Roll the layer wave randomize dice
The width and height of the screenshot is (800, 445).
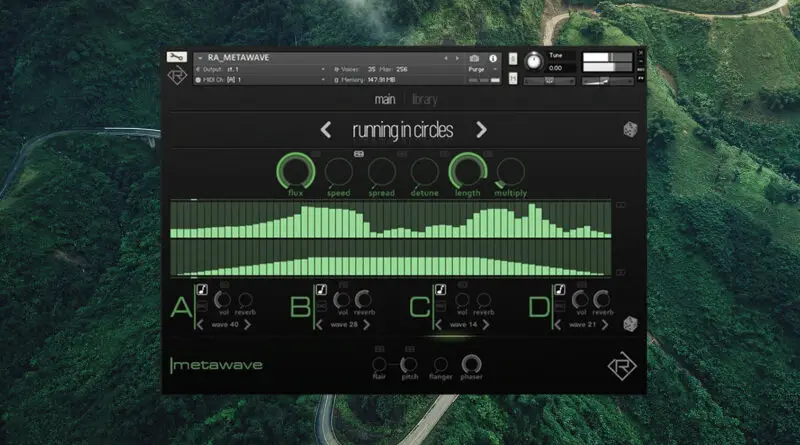tap(630, 324)
